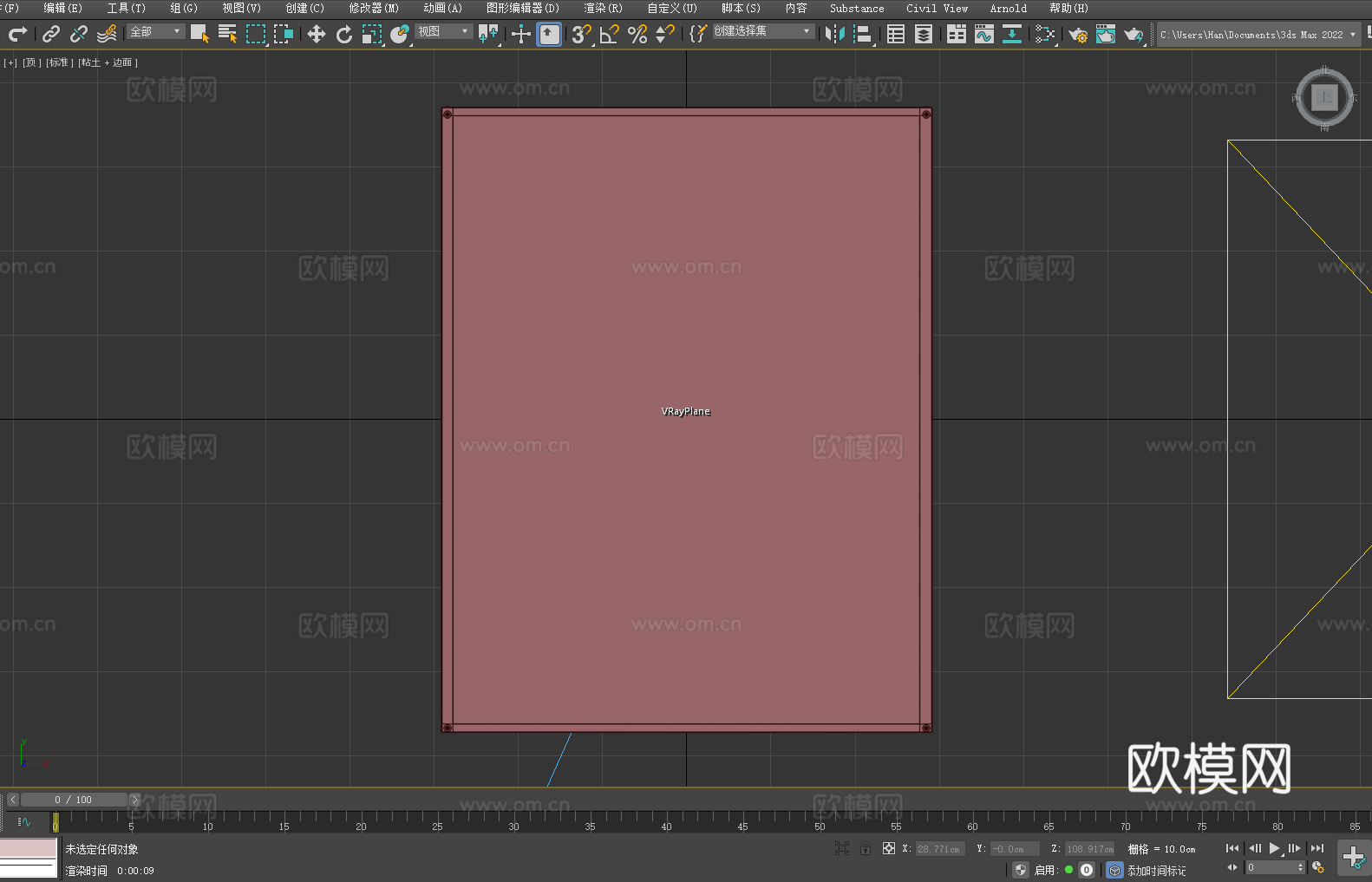
Task: Step to Previous Frame button
Action: tap(1255, 848)
